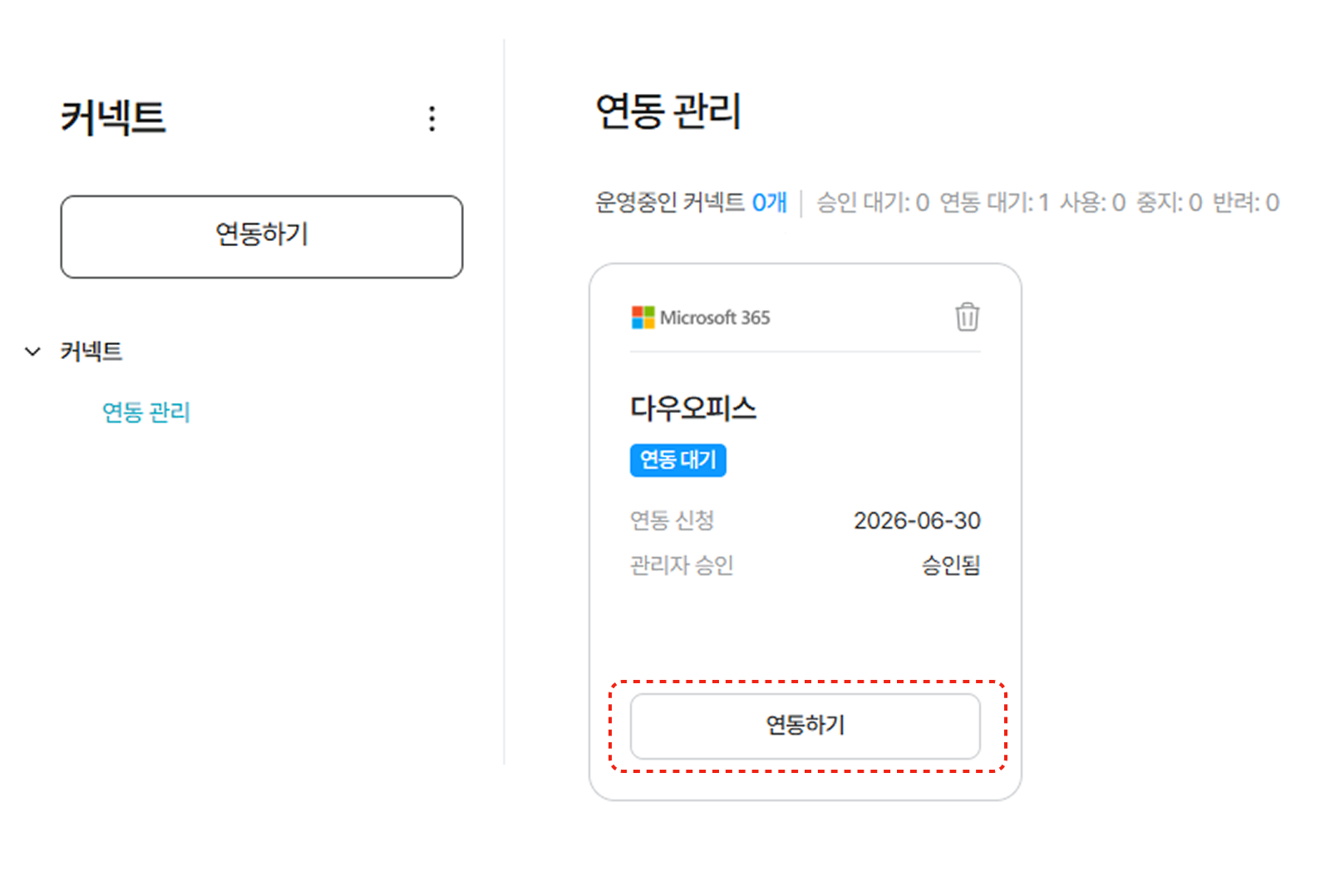Open the three-dot menu beside 커넥트 title
The height and width of the screenshot is (896, 1330).
tap(431, 119)
